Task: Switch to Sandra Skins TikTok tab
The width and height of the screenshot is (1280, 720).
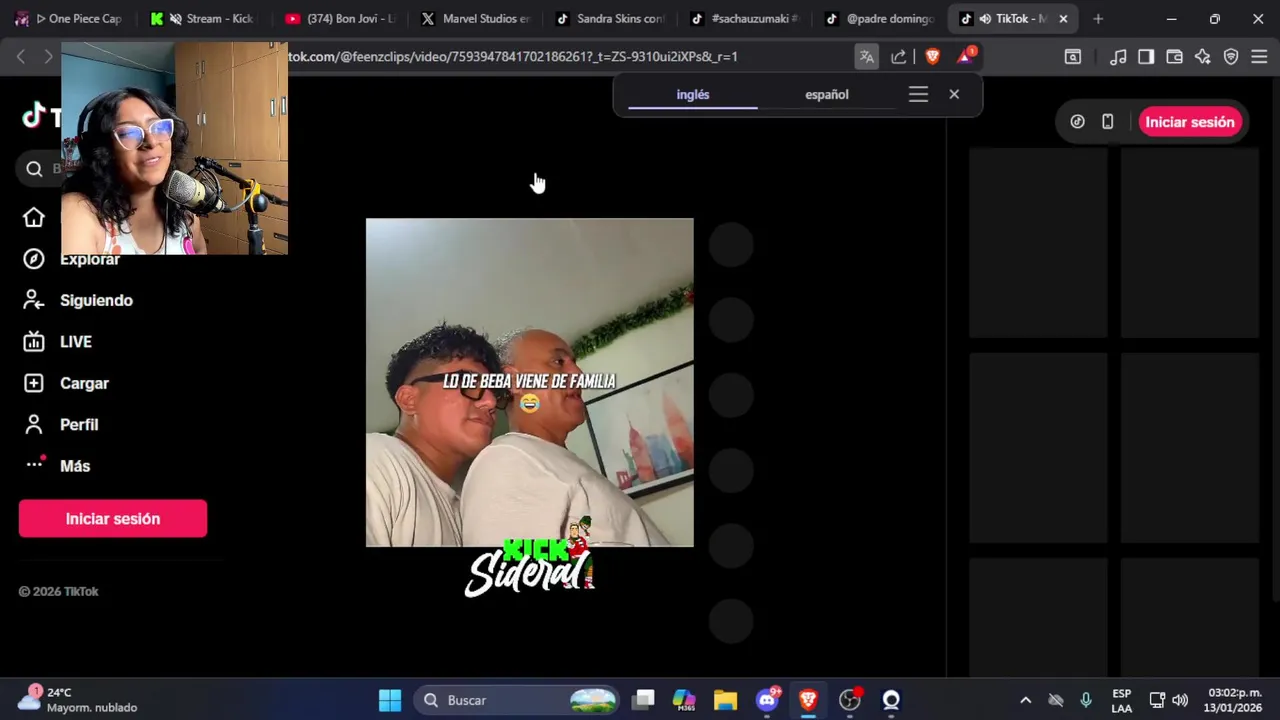Action: point(608,19)
